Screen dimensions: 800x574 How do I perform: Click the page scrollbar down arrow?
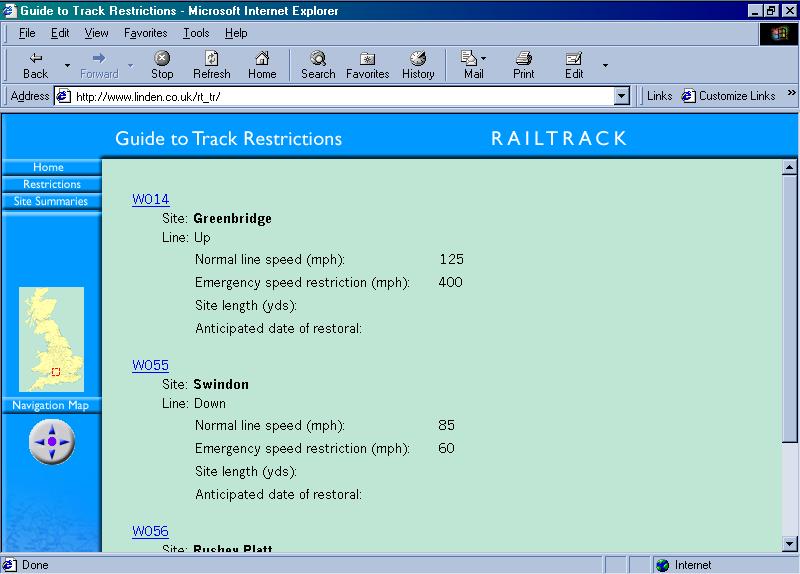[789, 544]
